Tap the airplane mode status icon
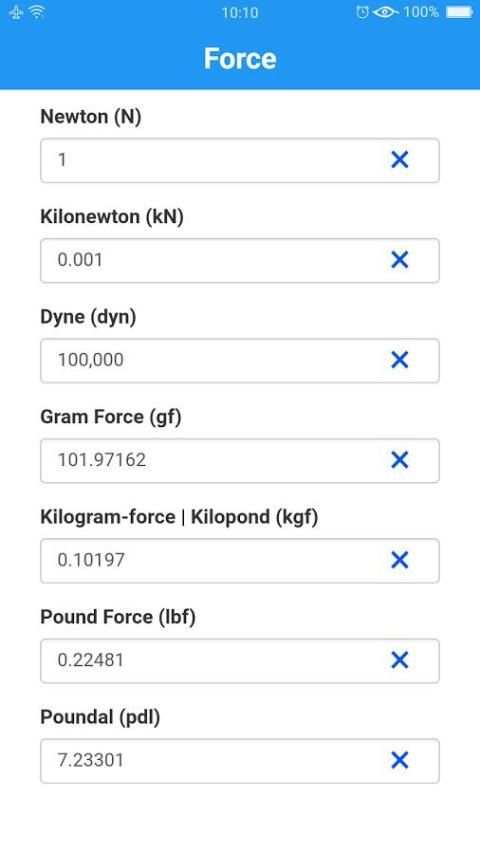This screenshot has height=854, width=480. point(16,12)
